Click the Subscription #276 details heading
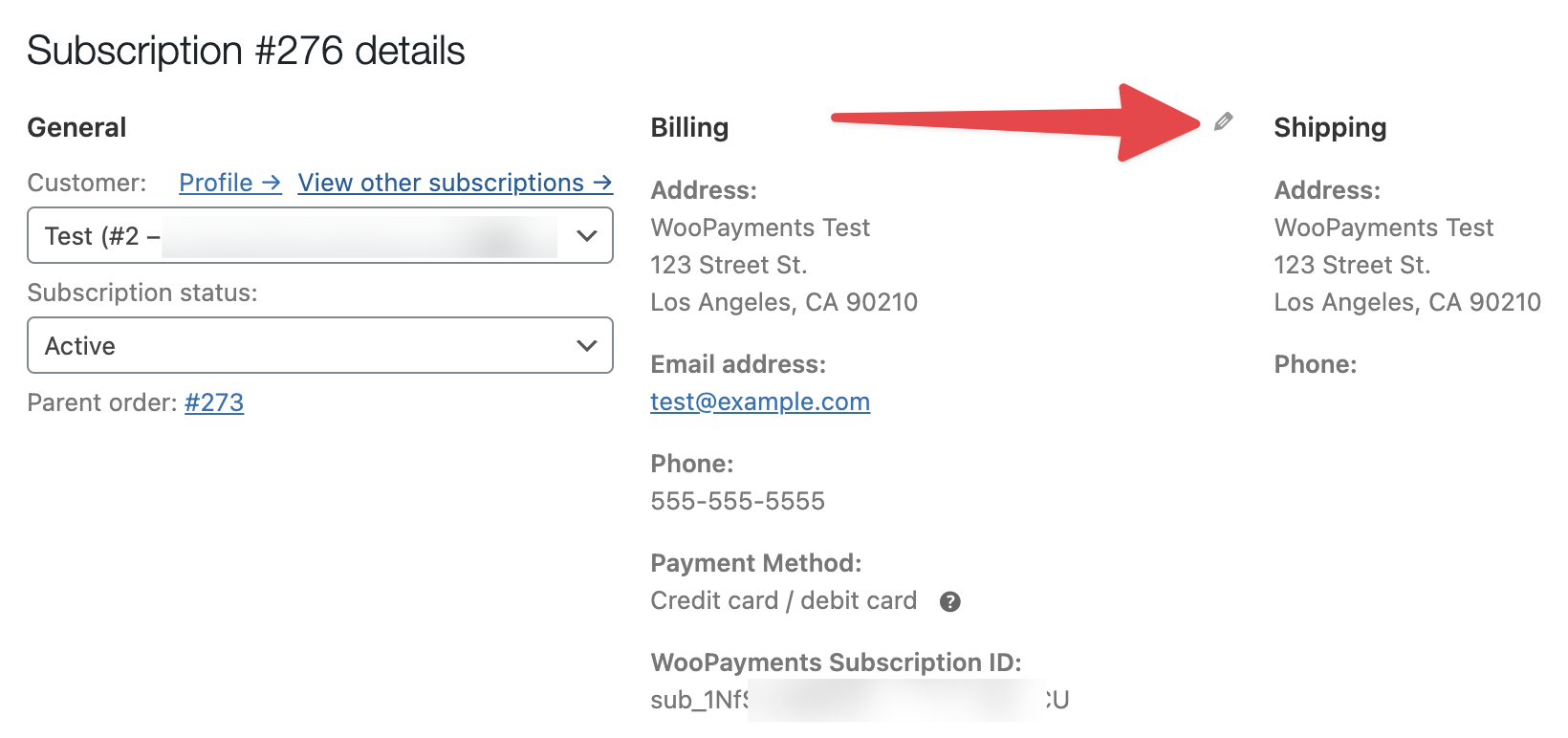The height and width of the screenshot is (738, 1568). [246, 51]
